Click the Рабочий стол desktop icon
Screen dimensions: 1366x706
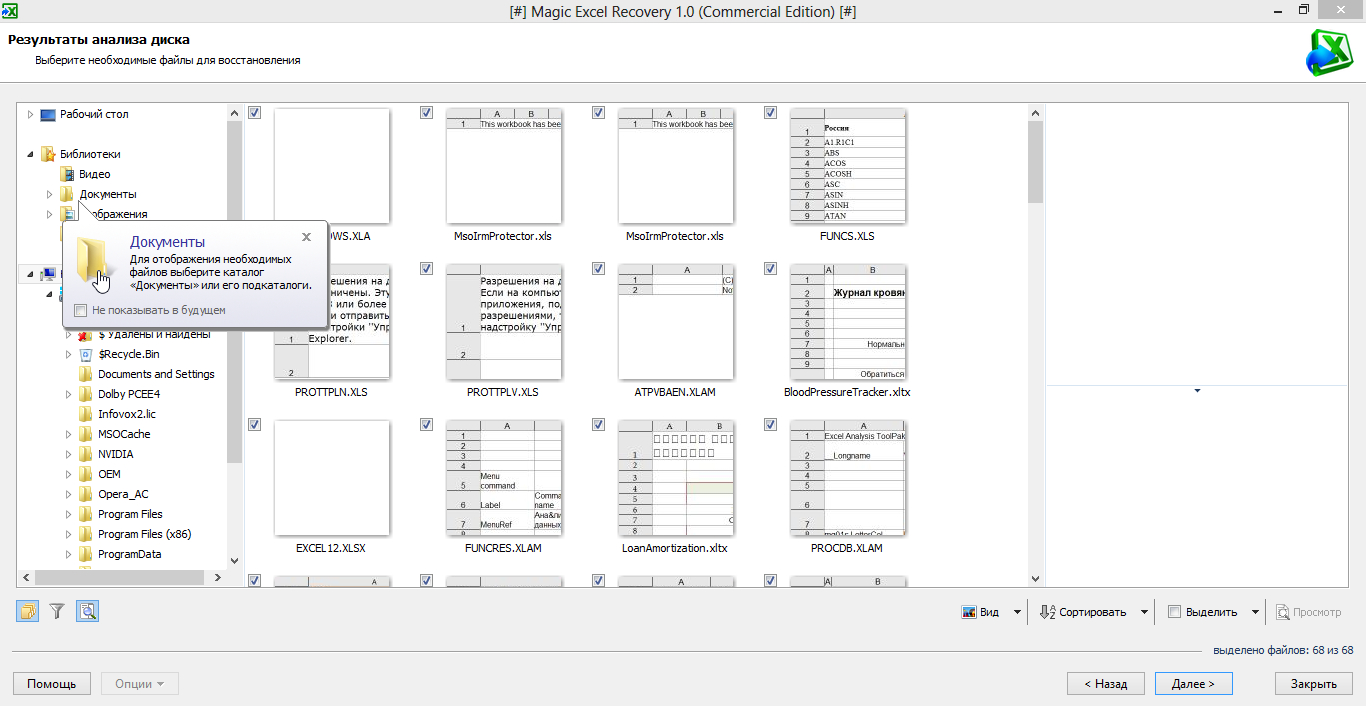coord(48,114)
